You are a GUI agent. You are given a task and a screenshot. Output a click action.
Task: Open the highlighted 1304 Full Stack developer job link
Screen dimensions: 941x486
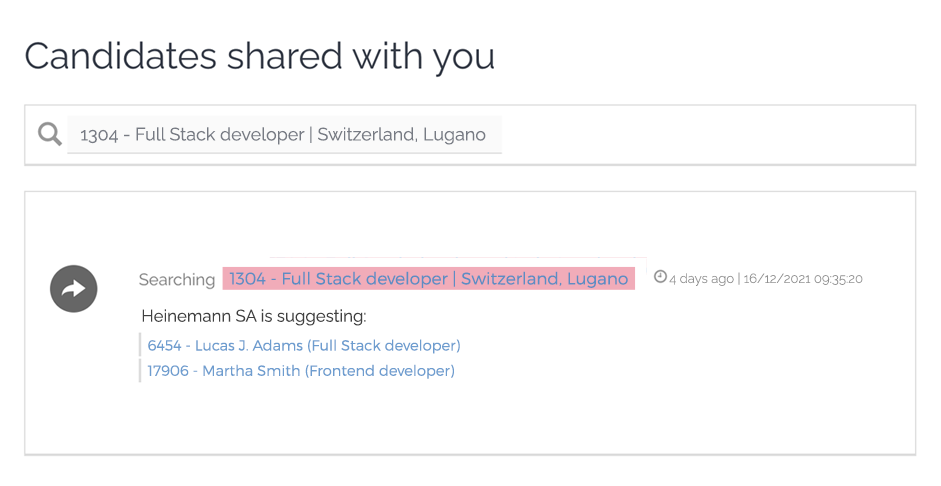(x=428, y=279)
